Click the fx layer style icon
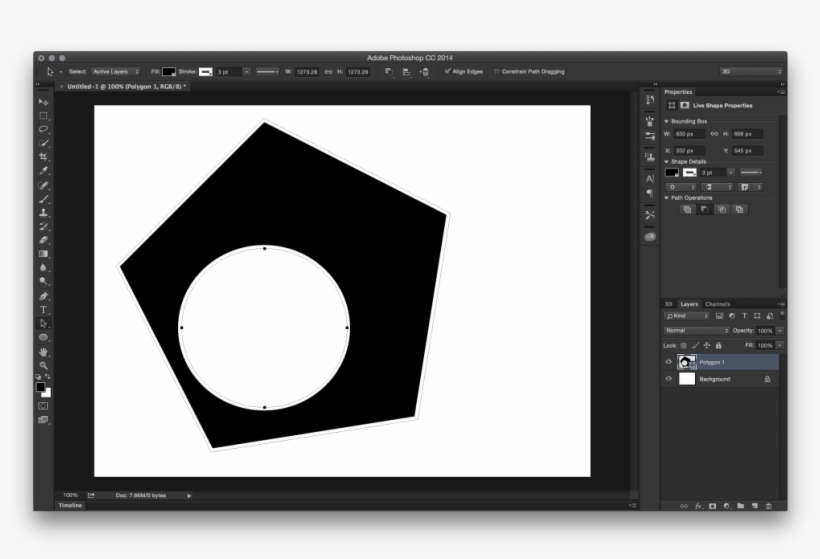The image size is (820, 559). click(x=698, y=506)
